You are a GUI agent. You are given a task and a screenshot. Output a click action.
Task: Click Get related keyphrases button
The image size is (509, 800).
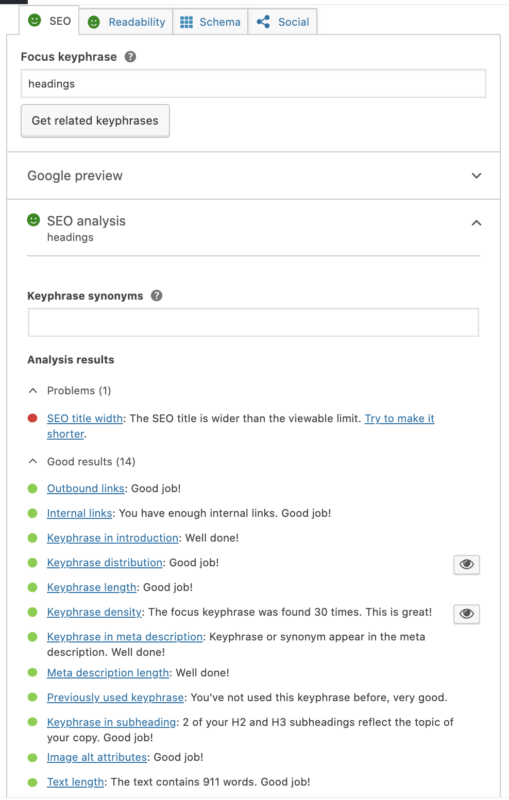95,121
